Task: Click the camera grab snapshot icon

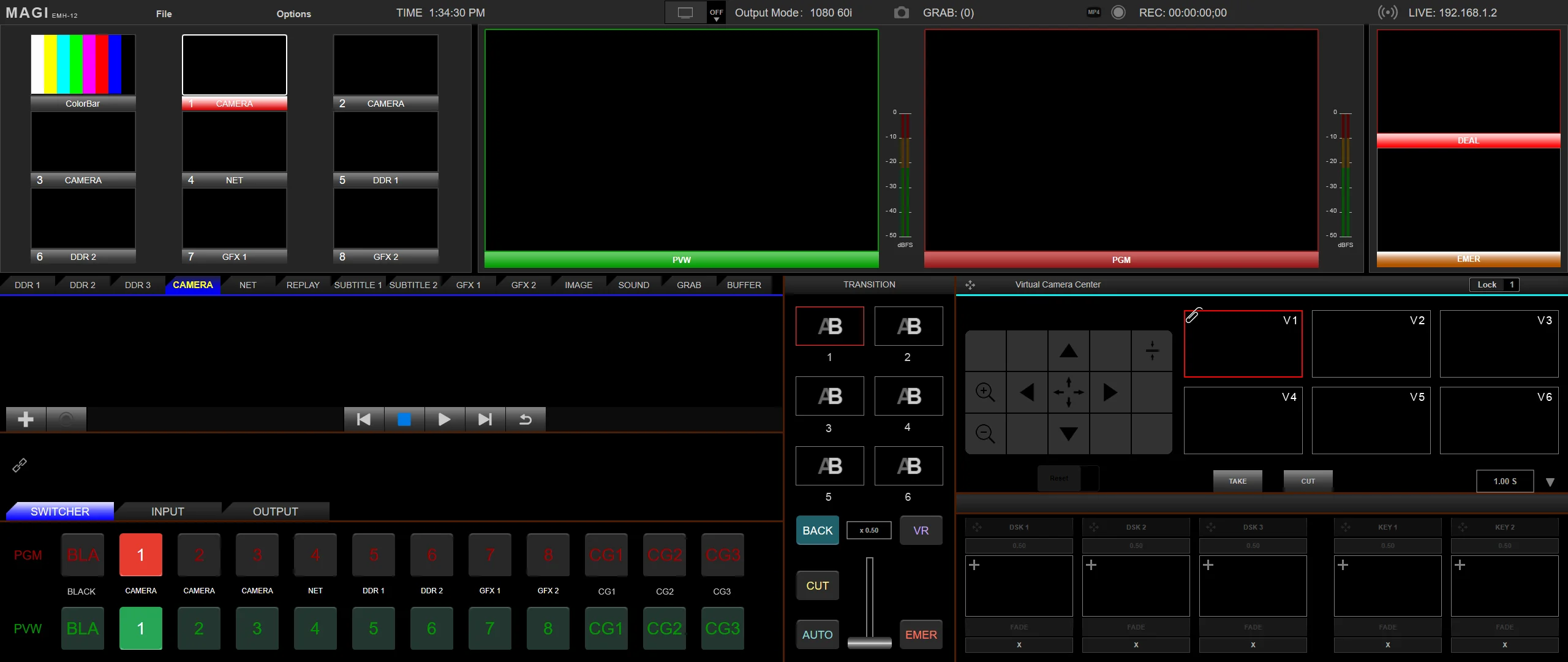Action: click(x=901, y=13)
